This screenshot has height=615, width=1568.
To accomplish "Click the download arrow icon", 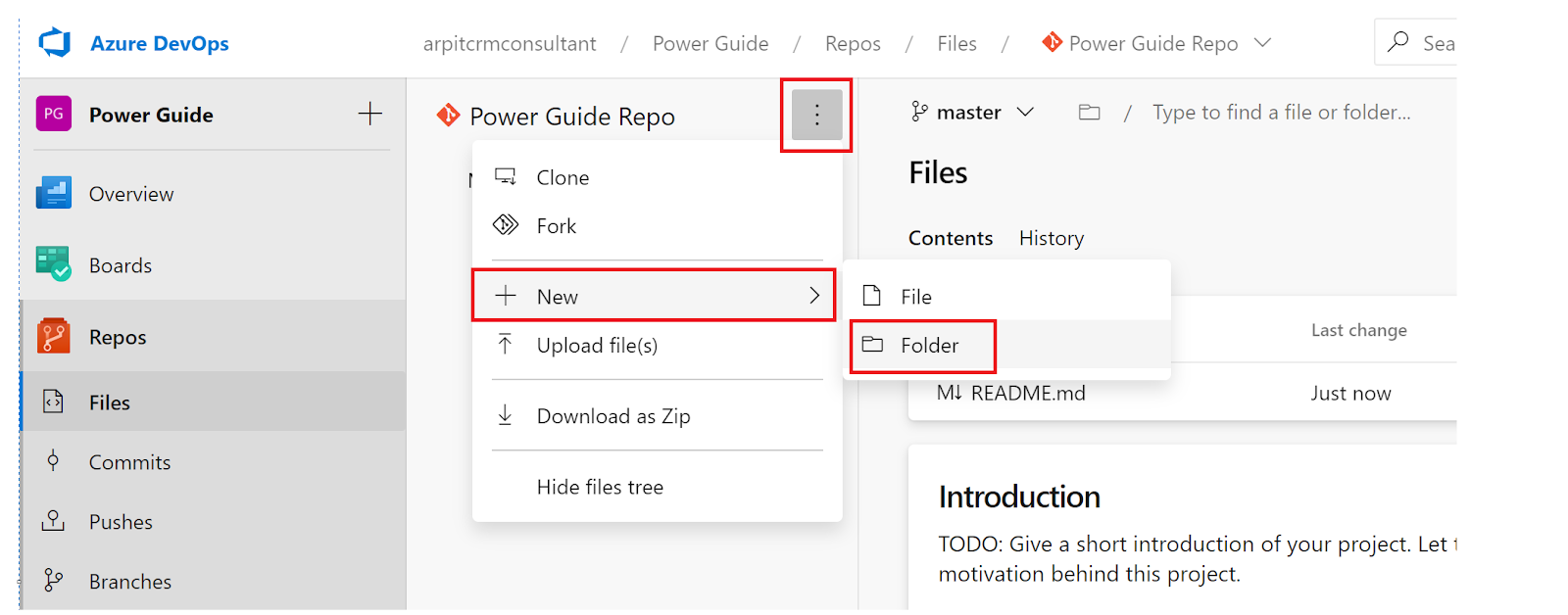I will click(x=505, y=414).
